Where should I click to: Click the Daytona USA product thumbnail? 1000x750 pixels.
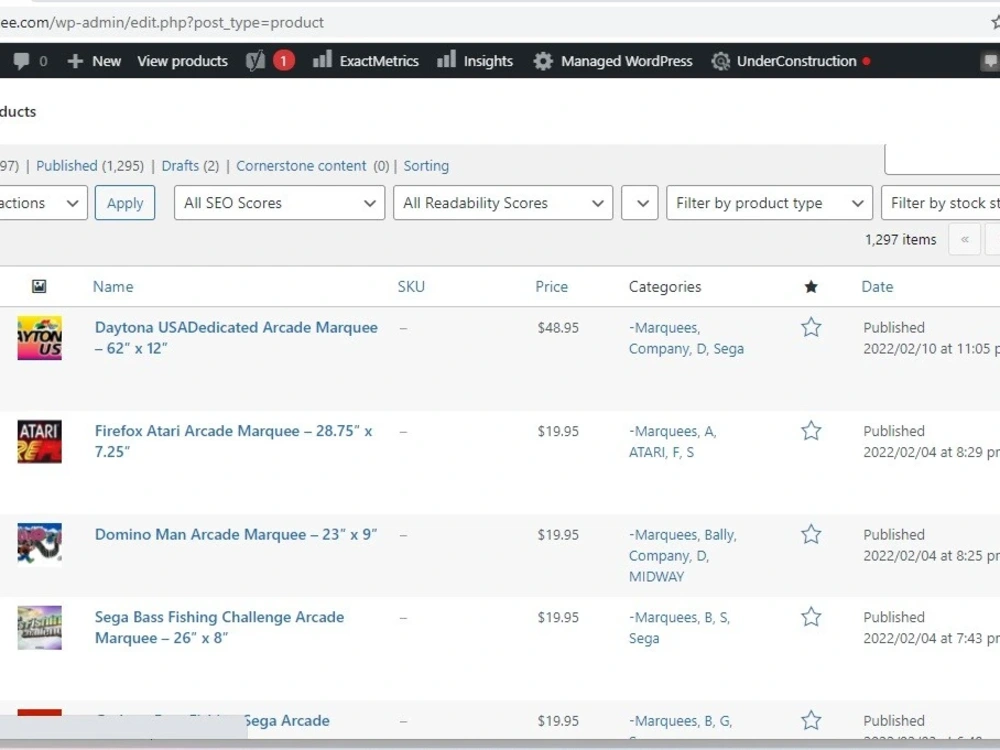coord(40,338)
